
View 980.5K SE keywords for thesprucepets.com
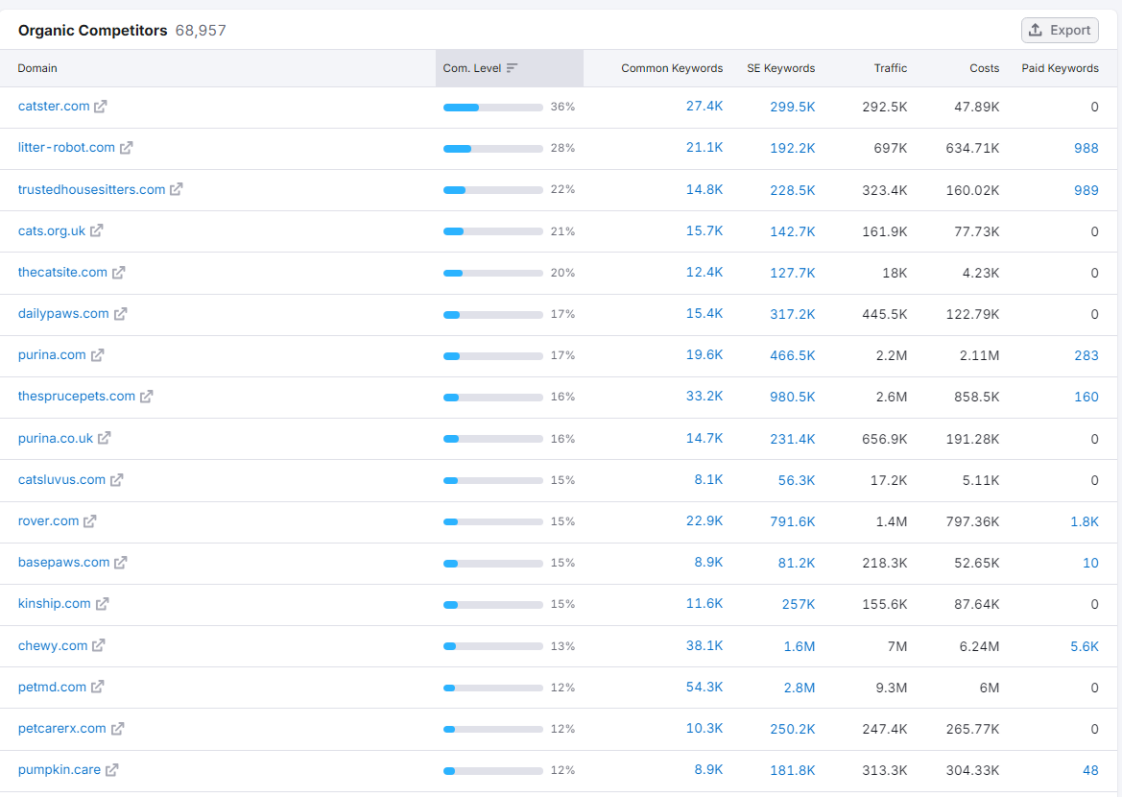click(792, 397)
